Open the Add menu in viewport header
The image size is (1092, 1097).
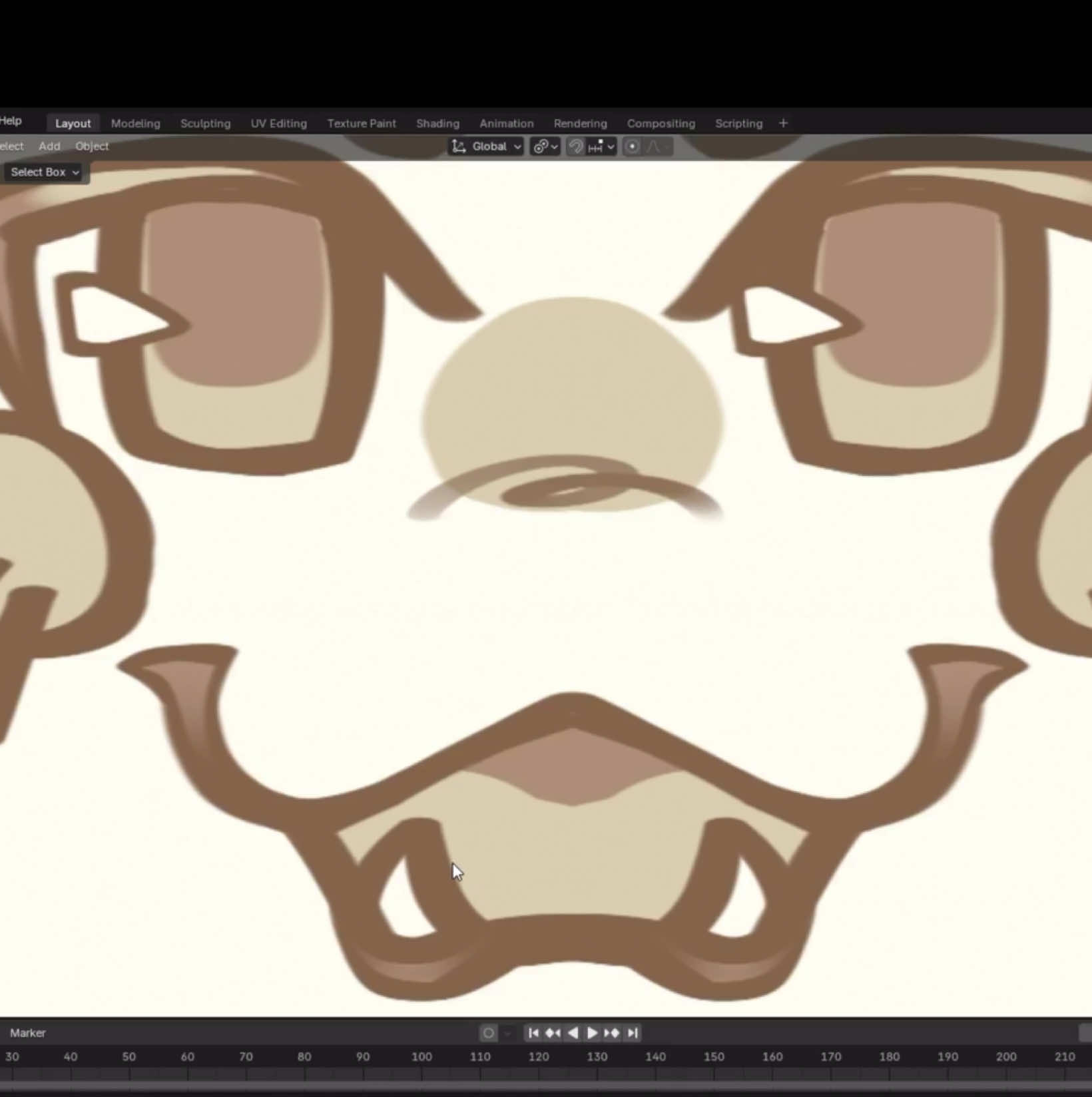point(49,146)
